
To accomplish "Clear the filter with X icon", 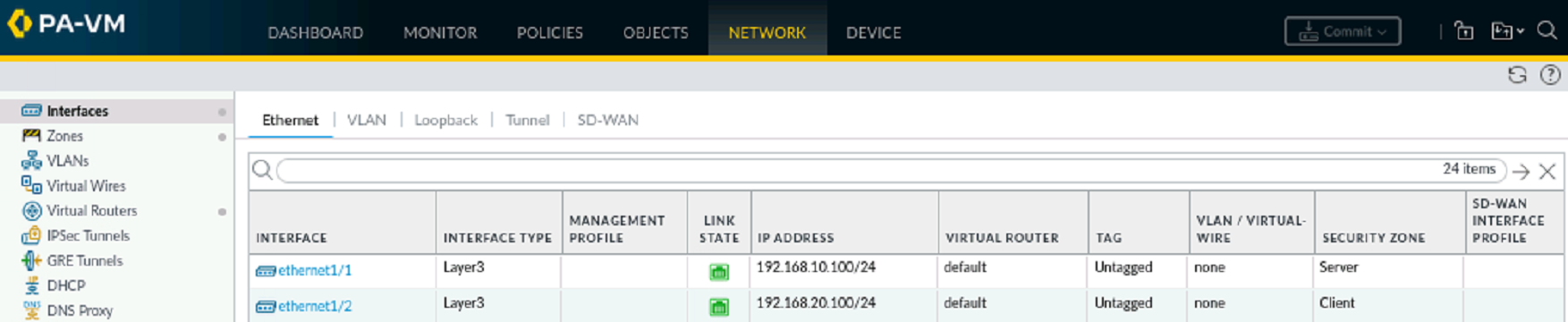I will tap(1547, 171).
